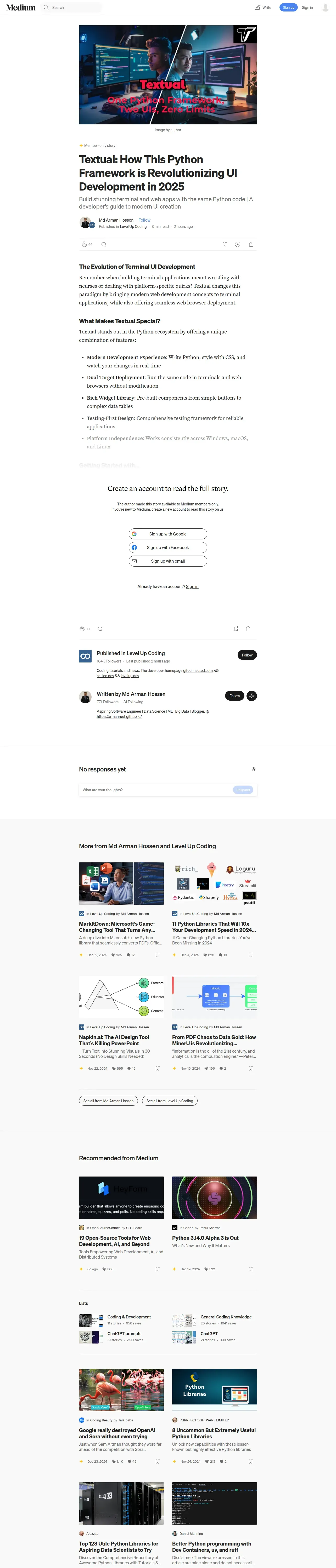Share the story with the share icon
The height and width of the screenshot is (1568, 336).
click(251, 244)
